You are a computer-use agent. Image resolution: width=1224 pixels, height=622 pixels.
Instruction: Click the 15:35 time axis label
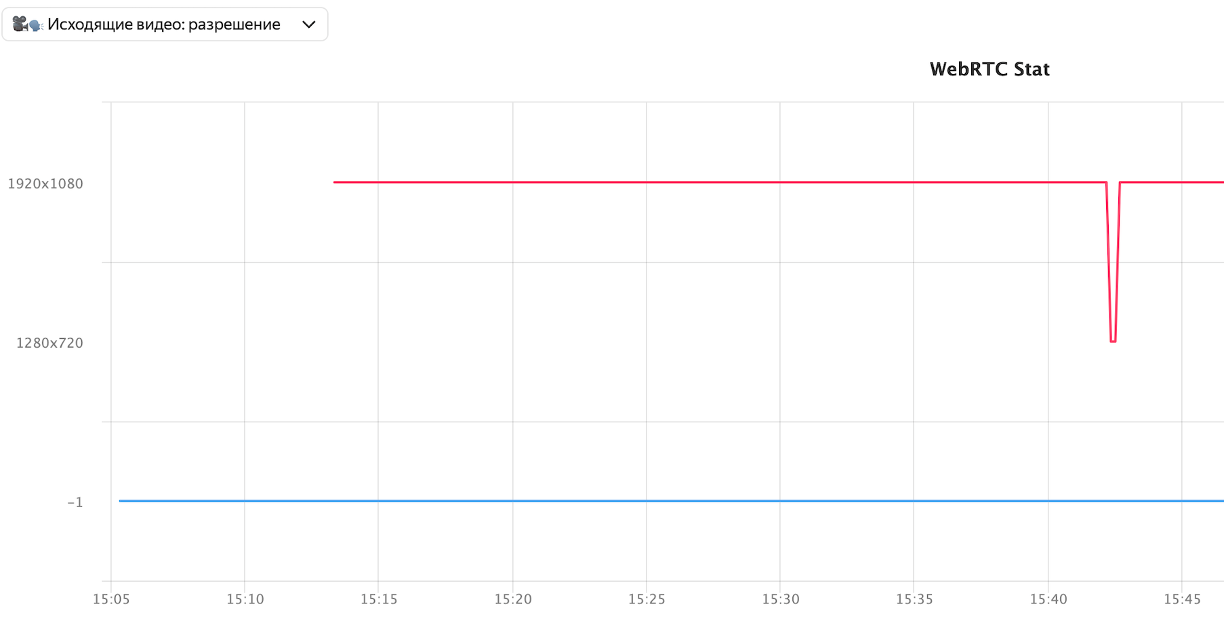913,600
